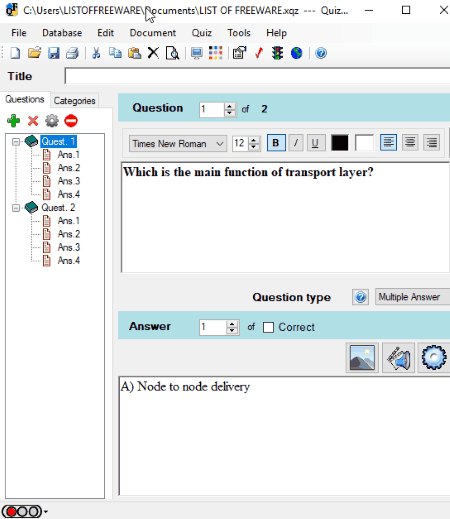Toggle Italic formatting button
The height and width of the screenshot is (519, 450).
point(296,143)
